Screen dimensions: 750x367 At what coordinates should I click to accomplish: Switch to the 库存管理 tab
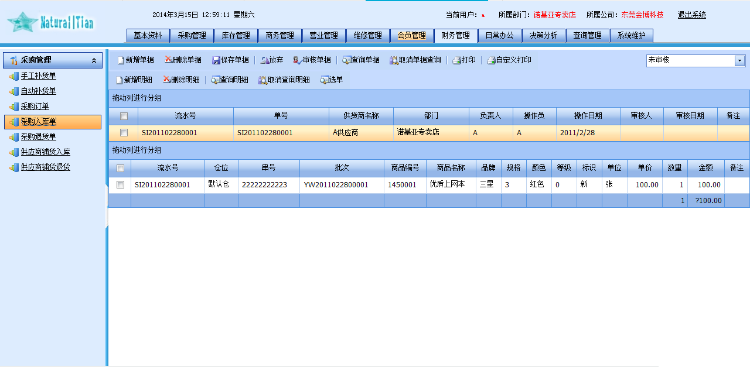coord(235,35)
